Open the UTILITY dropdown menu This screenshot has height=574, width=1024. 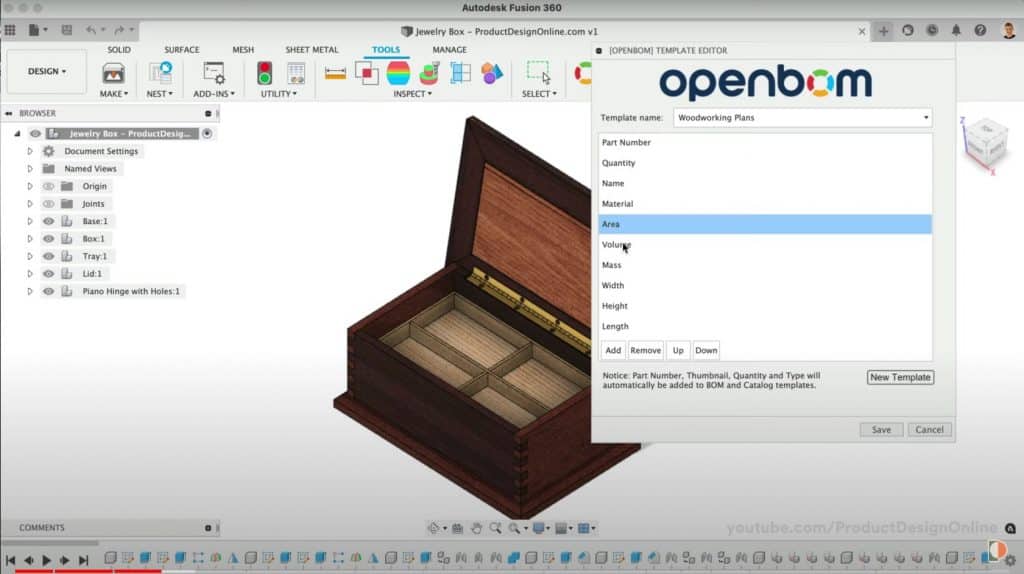tap(279, 94)
